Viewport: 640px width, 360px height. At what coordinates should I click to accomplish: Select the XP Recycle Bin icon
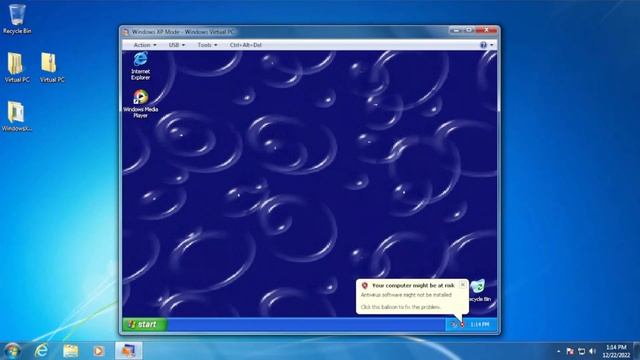click(479, 291)
